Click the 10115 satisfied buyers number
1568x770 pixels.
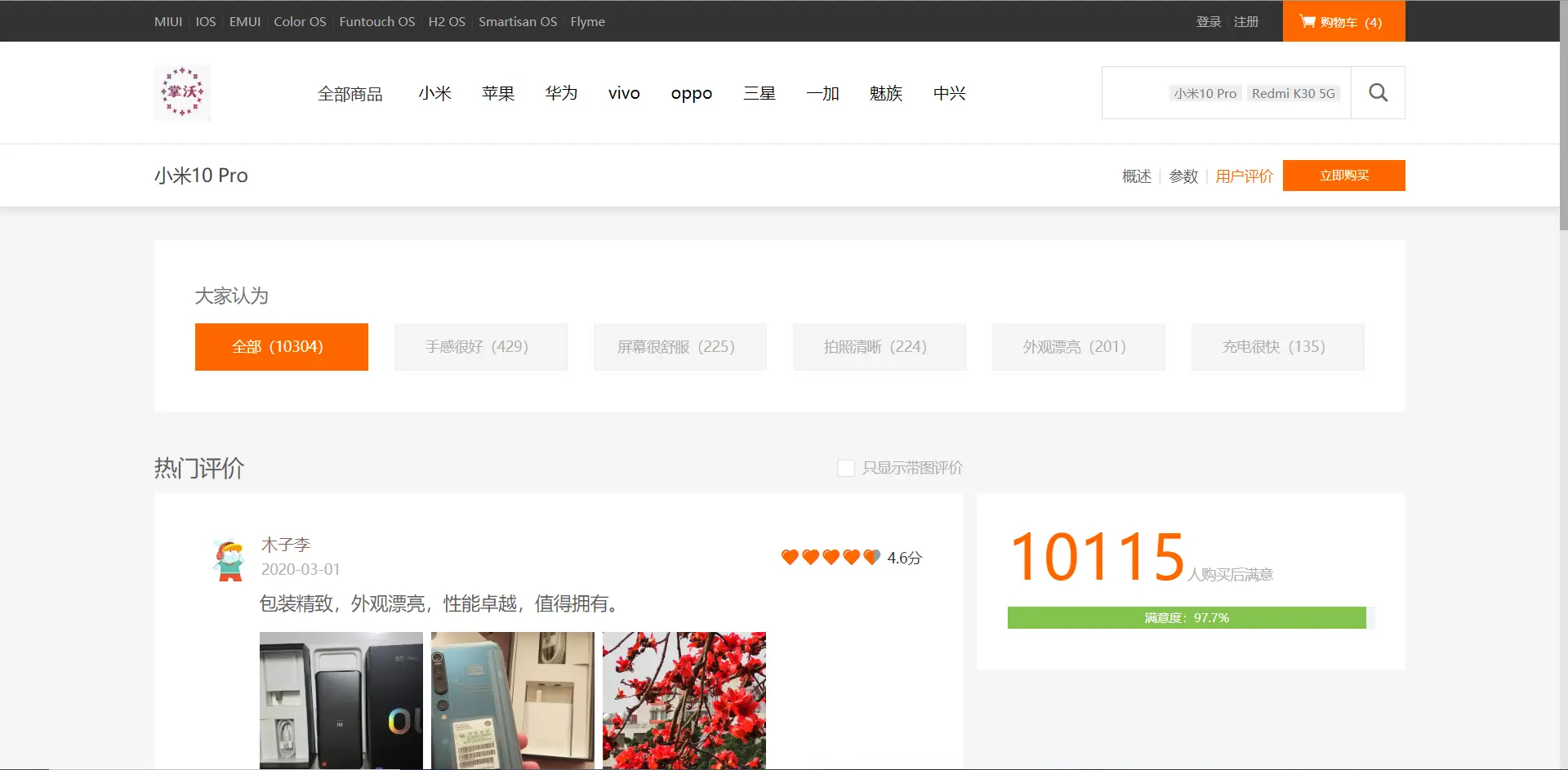1097,557
